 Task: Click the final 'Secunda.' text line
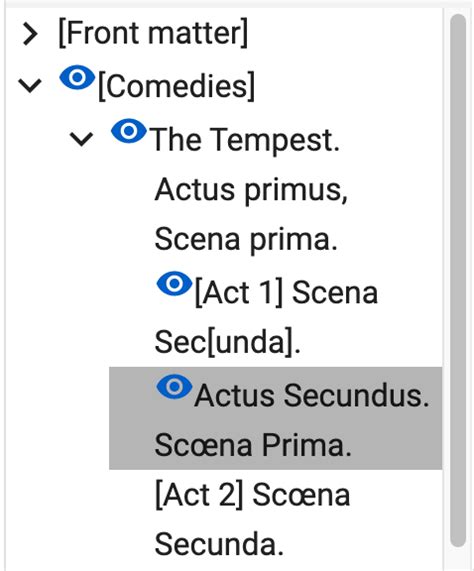(x=219, y=544)
